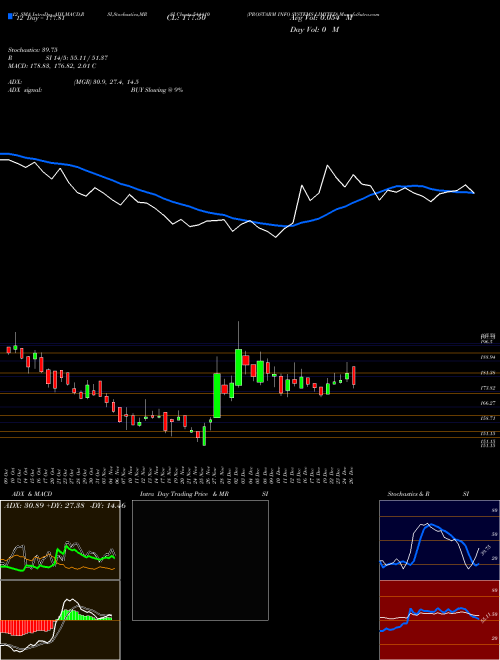This screenshot has width=500, height=660.
Task: Click the blue 12-day SMA legend square
Action: (10, 17)
